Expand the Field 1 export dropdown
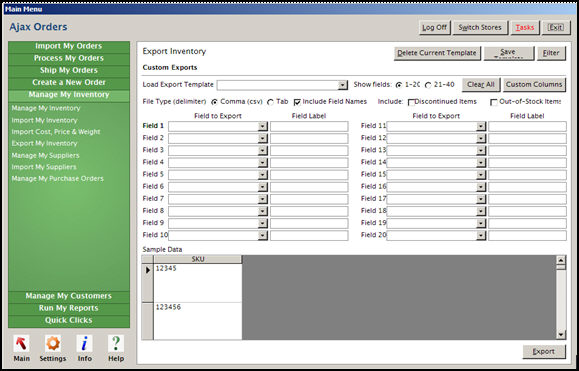The width and height of the screenshot is (579, 371). coord(263,126)
